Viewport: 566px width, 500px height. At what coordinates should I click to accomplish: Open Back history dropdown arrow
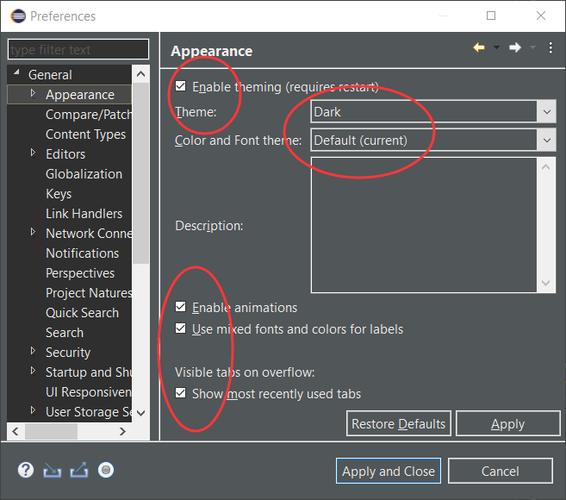[496, 48]
